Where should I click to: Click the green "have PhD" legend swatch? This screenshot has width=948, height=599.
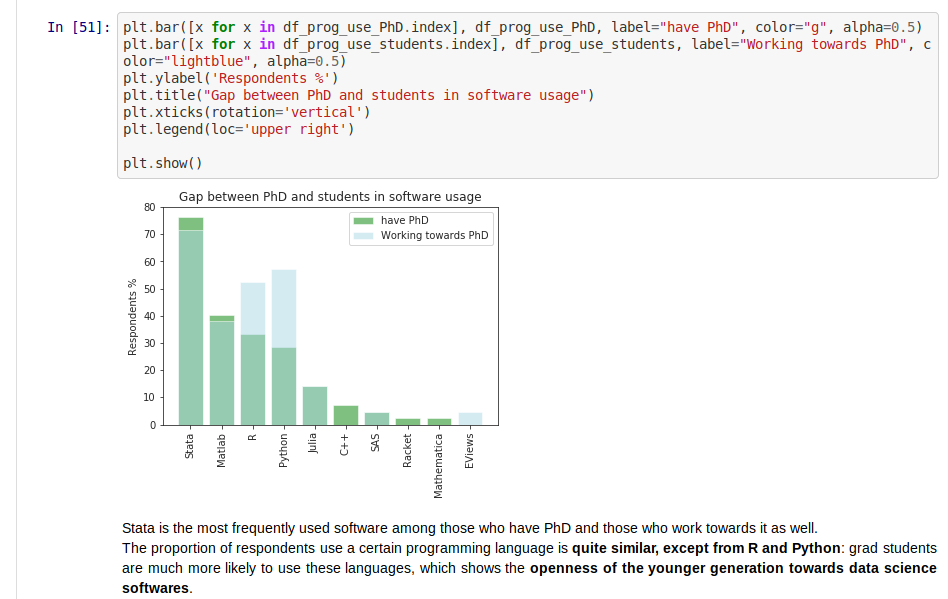pyautogui.click(x=363, y=220)
